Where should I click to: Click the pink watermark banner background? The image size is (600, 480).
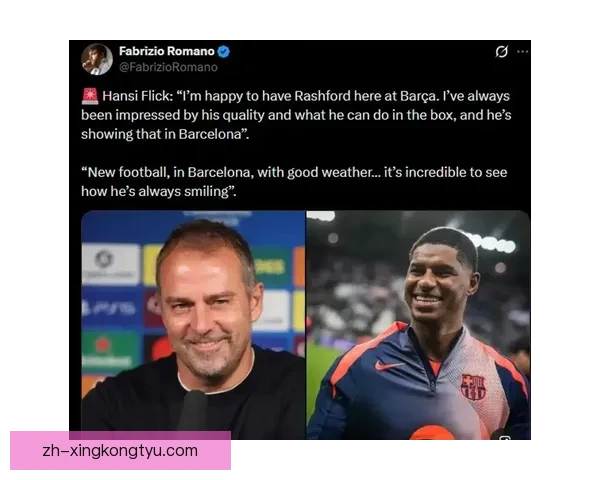tap(120, 451)
